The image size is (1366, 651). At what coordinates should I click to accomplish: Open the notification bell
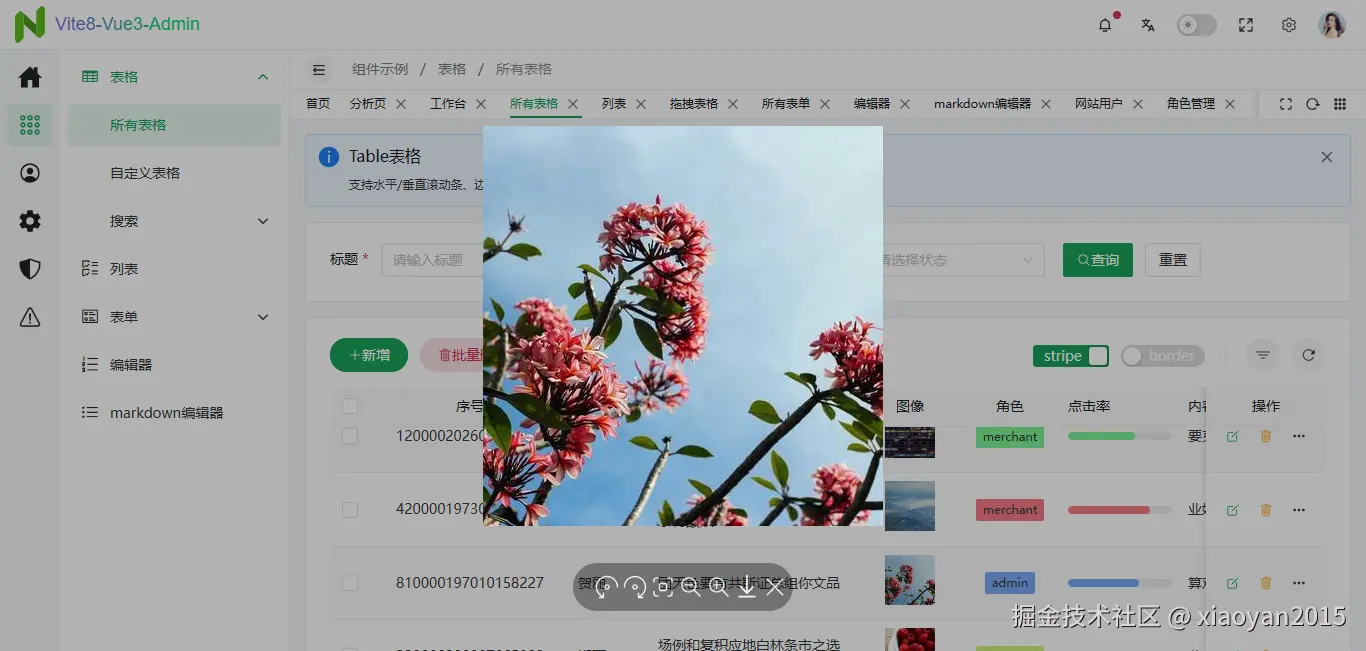pos(1105,25)
